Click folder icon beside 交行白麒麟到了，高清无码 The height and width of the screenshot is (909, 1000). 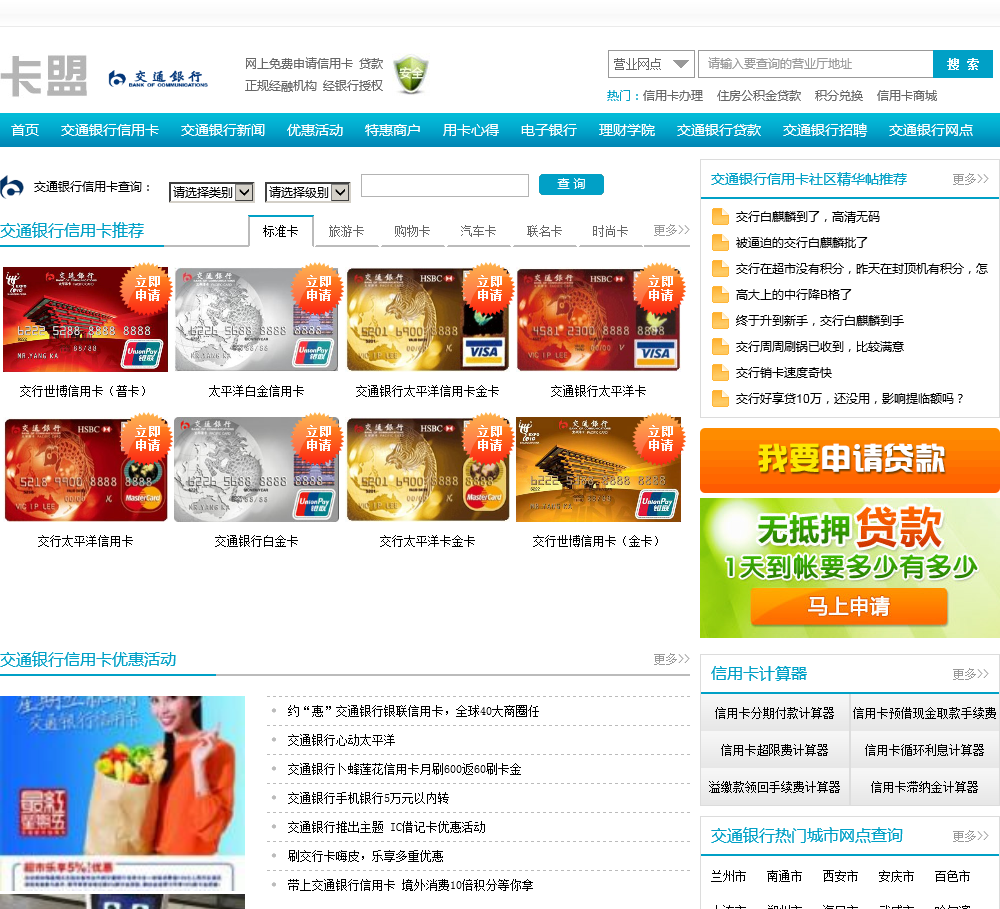pos(720,217)
